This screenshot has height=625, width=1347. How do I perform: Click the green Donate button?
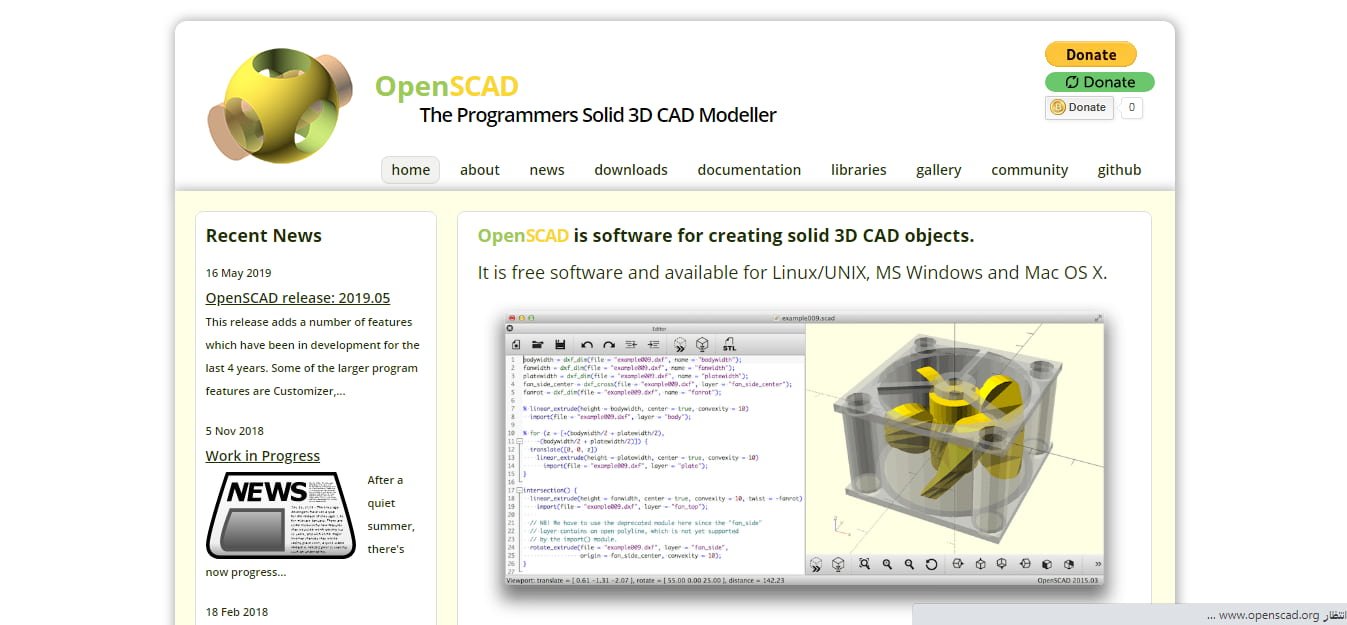[x=1100, y=82]
